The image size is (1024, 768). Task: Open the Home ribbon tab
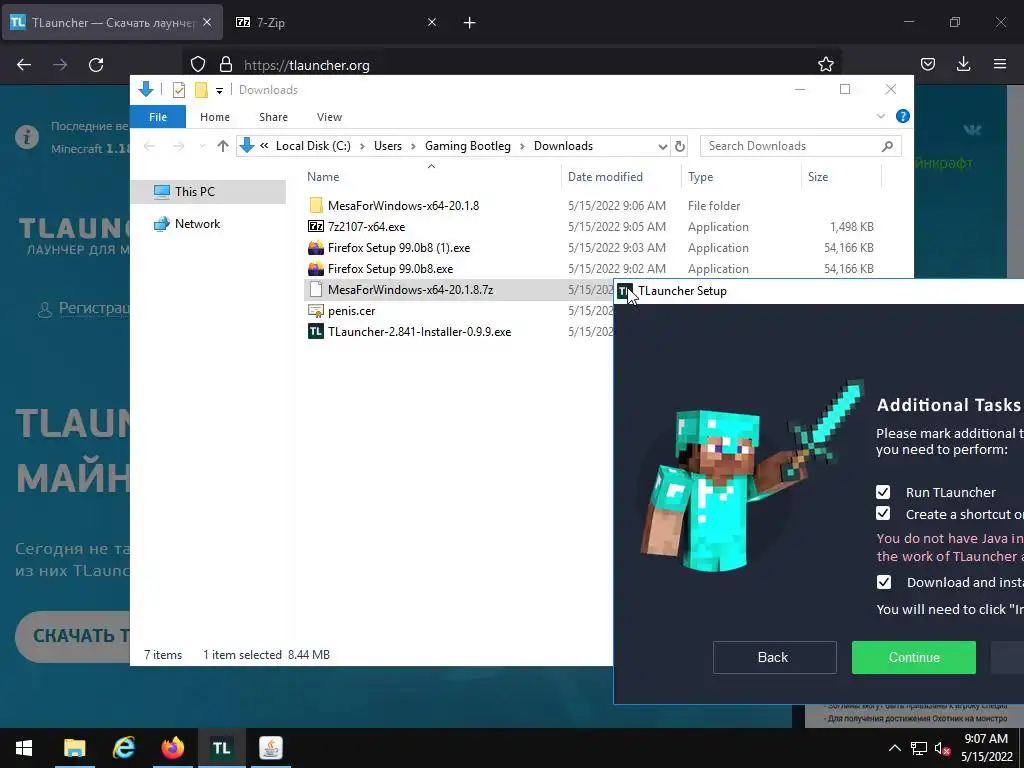click(x=215, y=117)
